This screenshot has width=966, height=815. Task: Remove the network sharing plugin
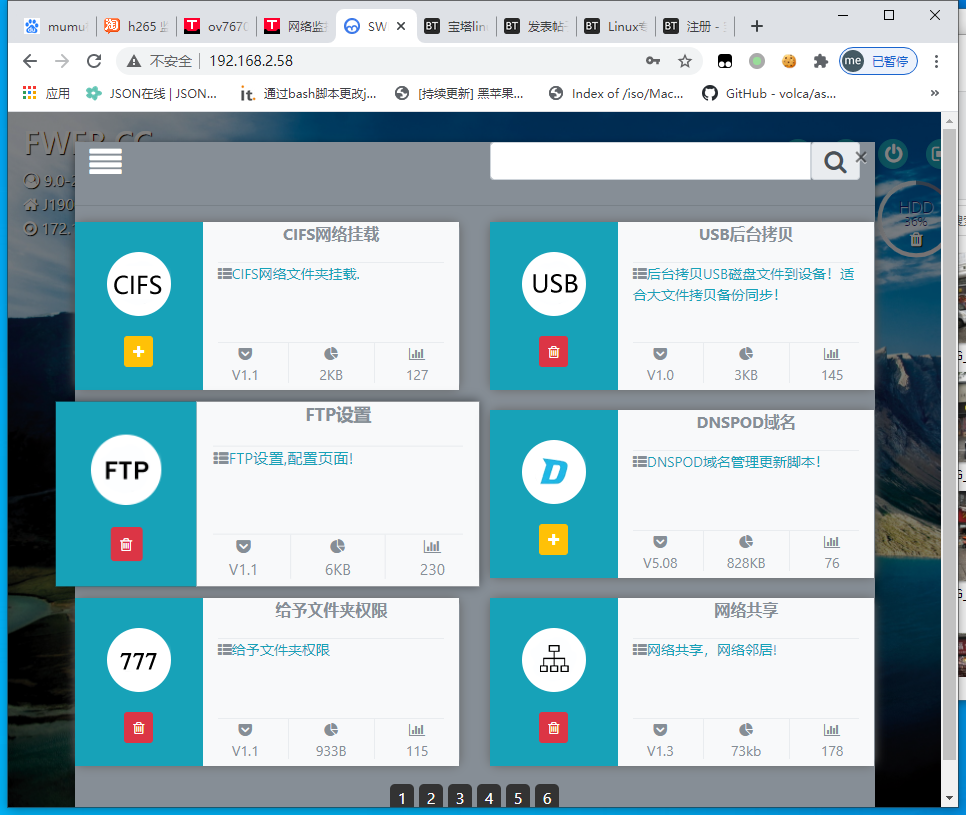(x=553, y=727)
